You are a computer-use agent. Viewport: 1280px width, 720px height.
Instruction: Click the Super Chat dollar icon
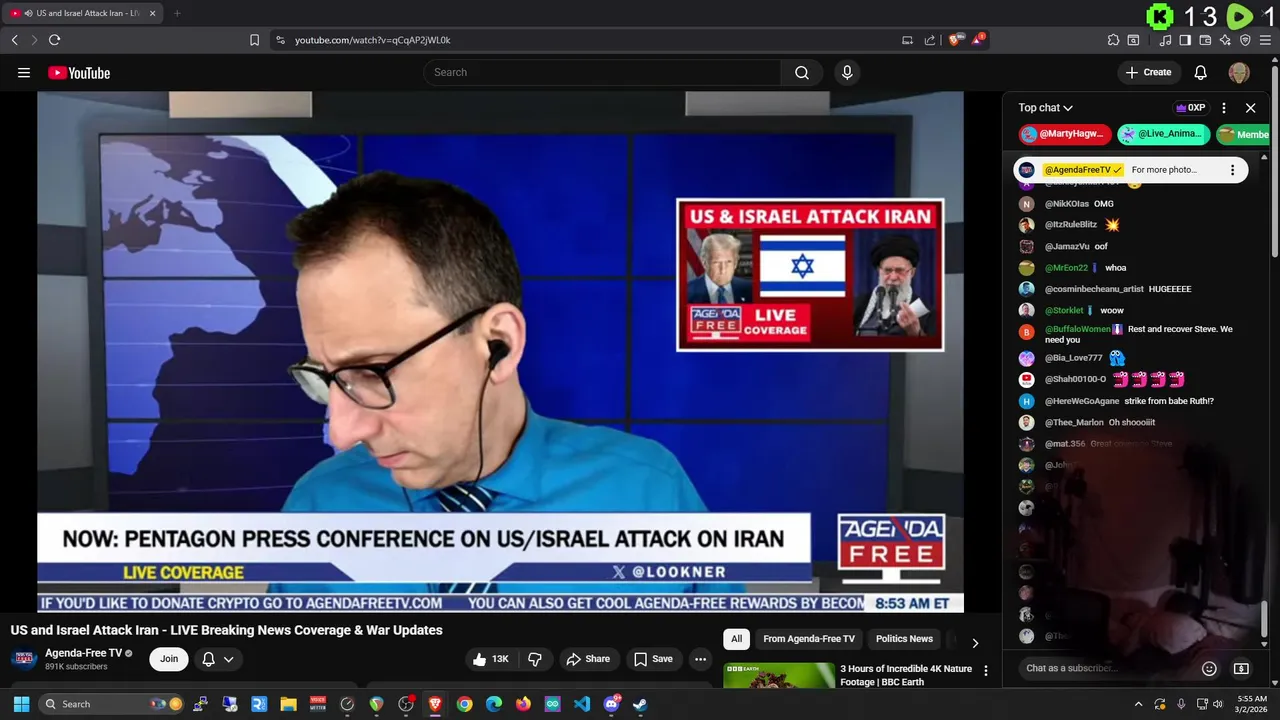(1241, 668)
